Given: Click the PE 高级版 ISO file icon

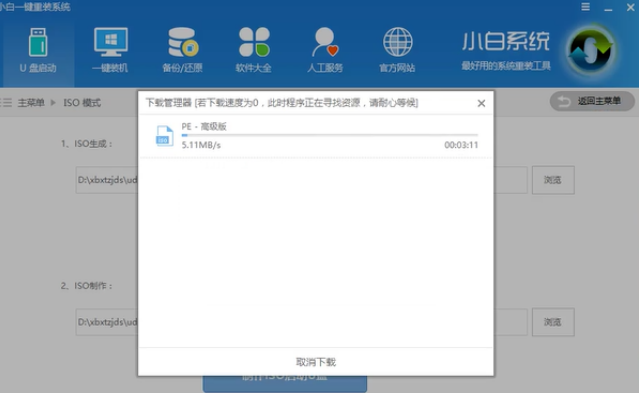Looking at the screenshot, I should click(165, 136).
